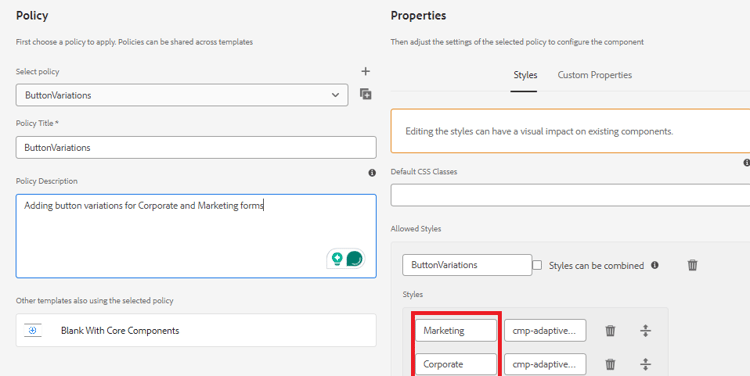This screenshot has height=376, width=750.
Task: Click inside the Policy Description text area
Action: pos(196,236)
